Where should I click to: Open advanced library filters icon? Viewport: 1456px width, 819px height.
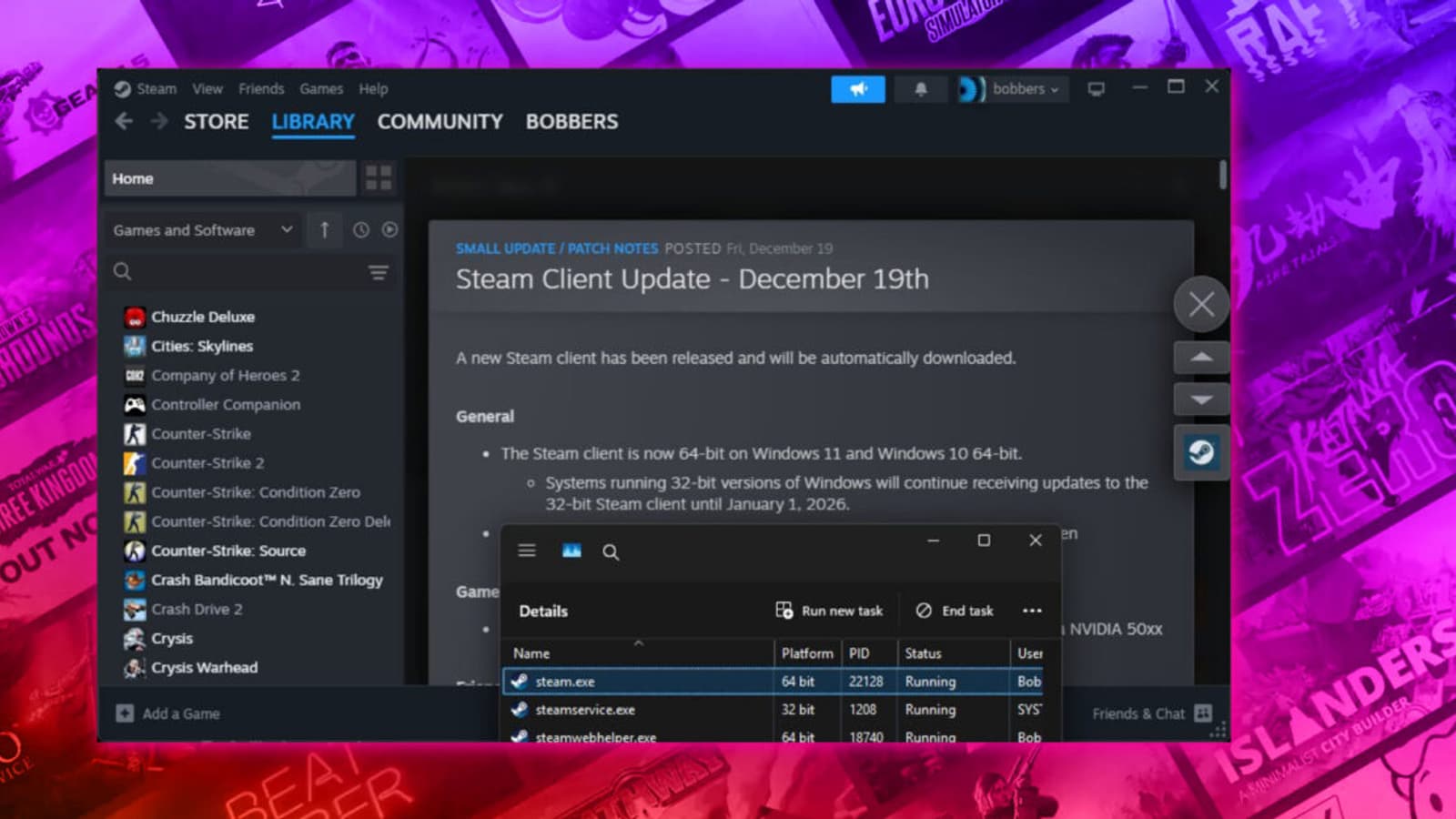378,272
